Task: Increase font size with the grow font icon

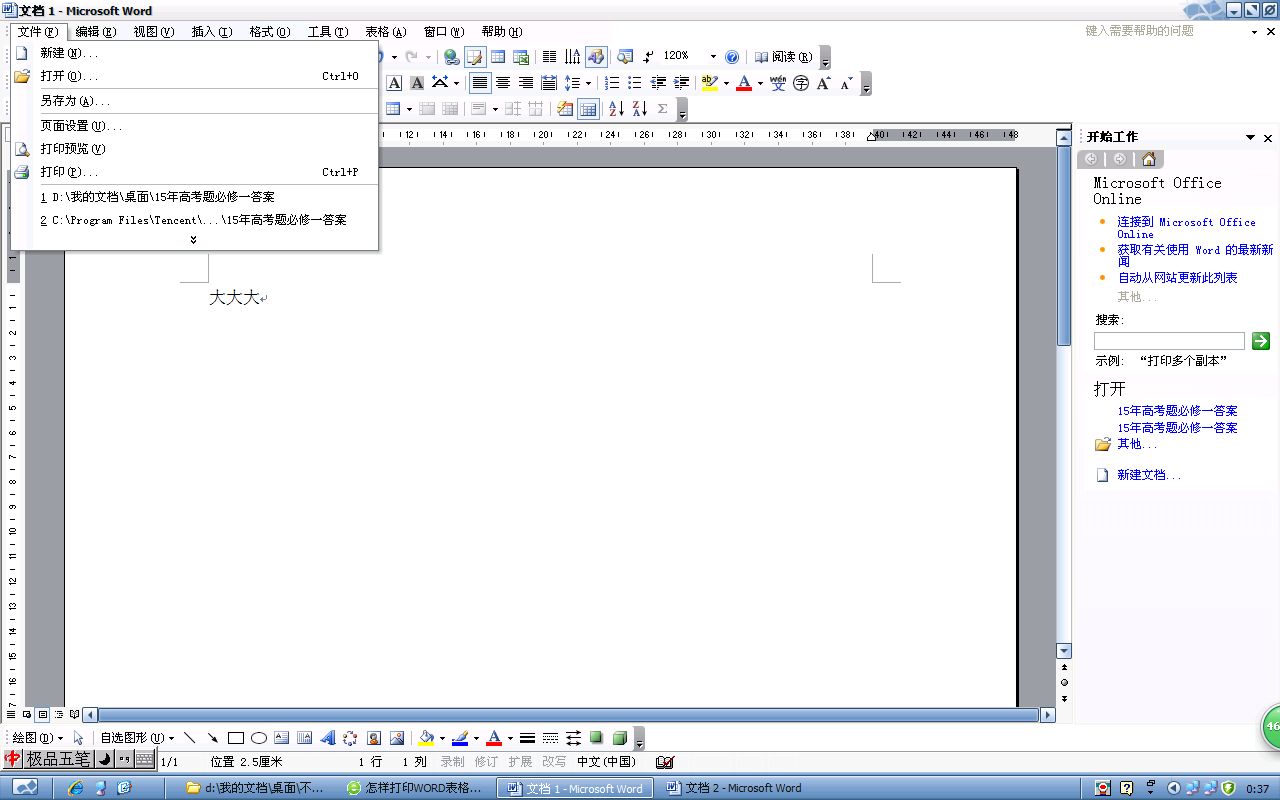Action: pos(823,83)
